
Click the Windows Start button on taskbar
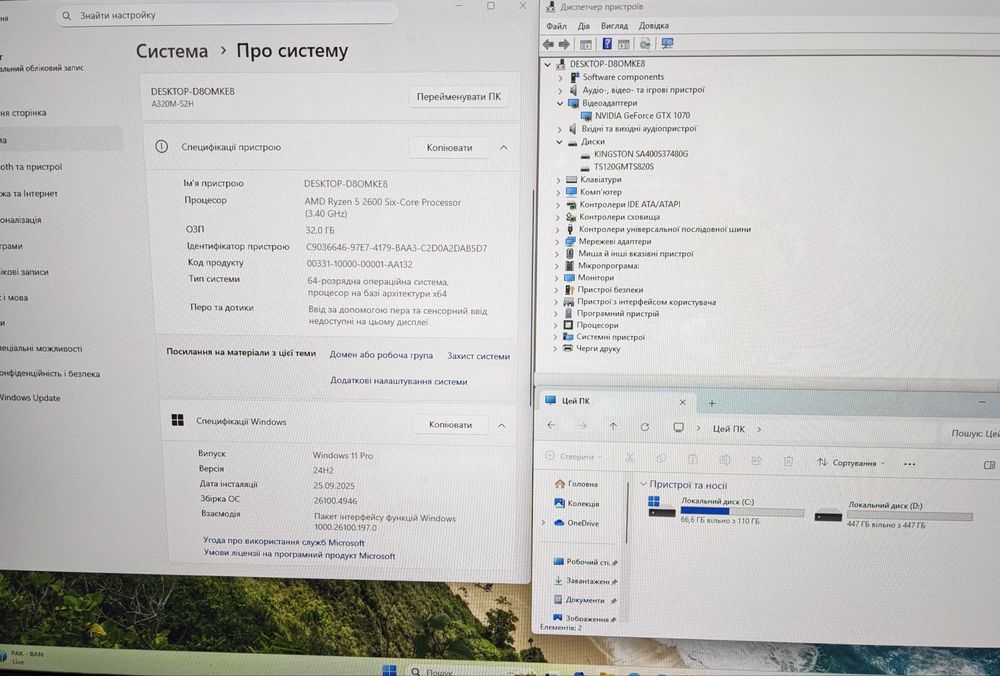pyautogui.click(x=389, y=670)
